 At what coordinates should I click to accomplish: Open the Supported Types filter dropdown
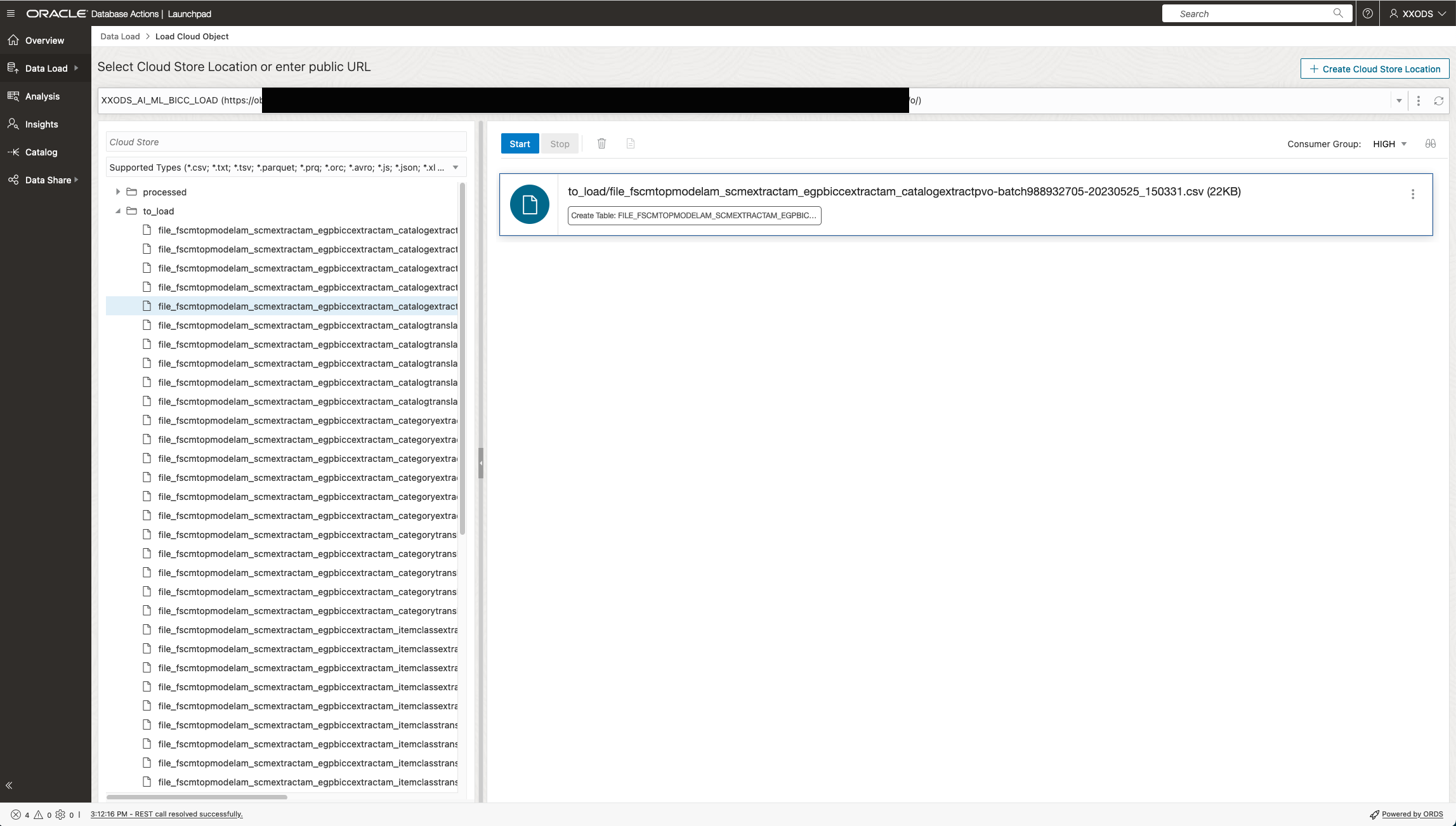456,167
